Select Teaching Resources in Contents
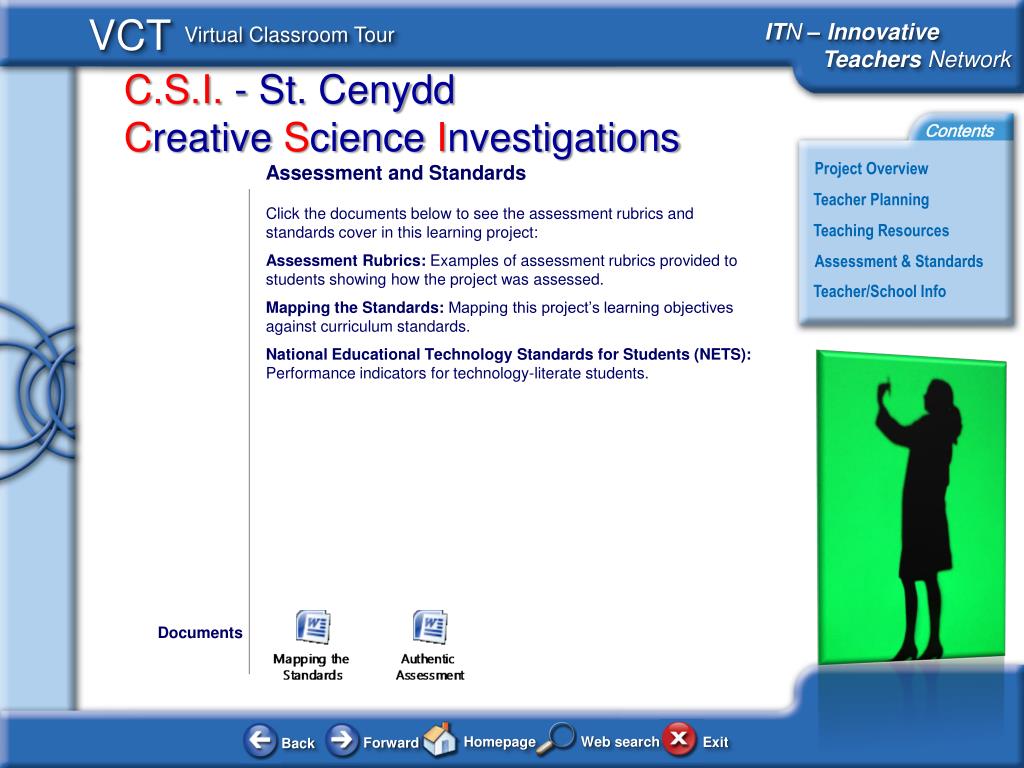This screenshot has width=1024, height=768. pos(881,231)
